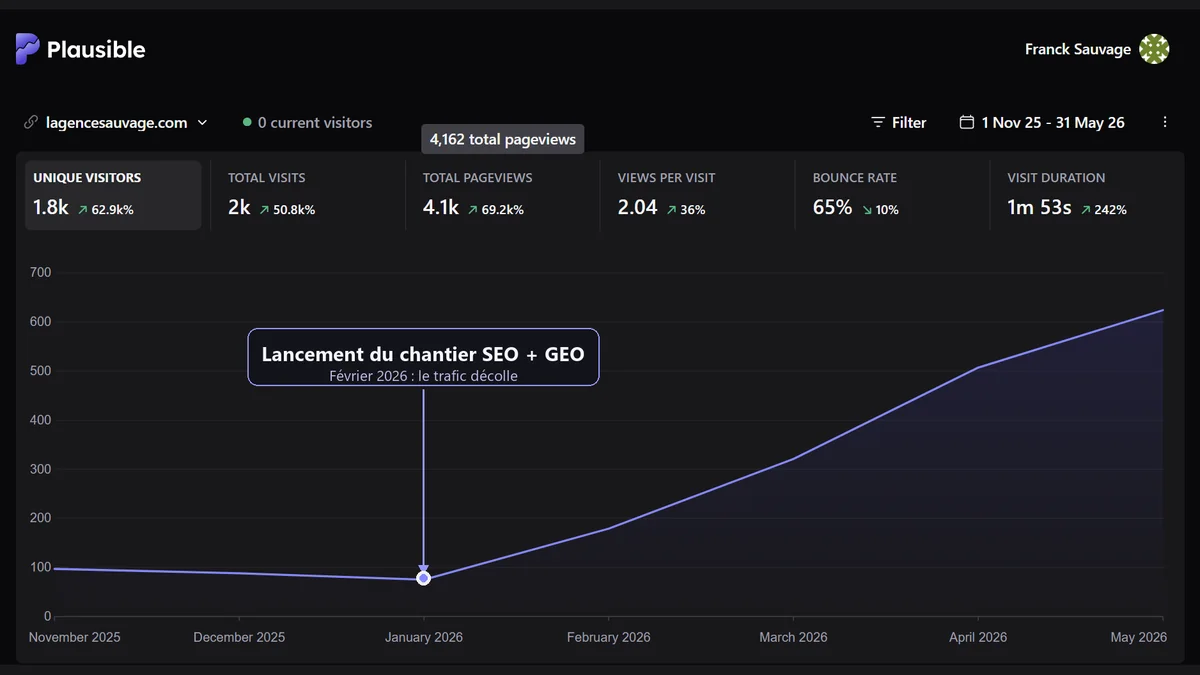This screenshot has width=1200, height=675.
Task: Select the Bounce Rate metric
Action: [x=893, y=195]
